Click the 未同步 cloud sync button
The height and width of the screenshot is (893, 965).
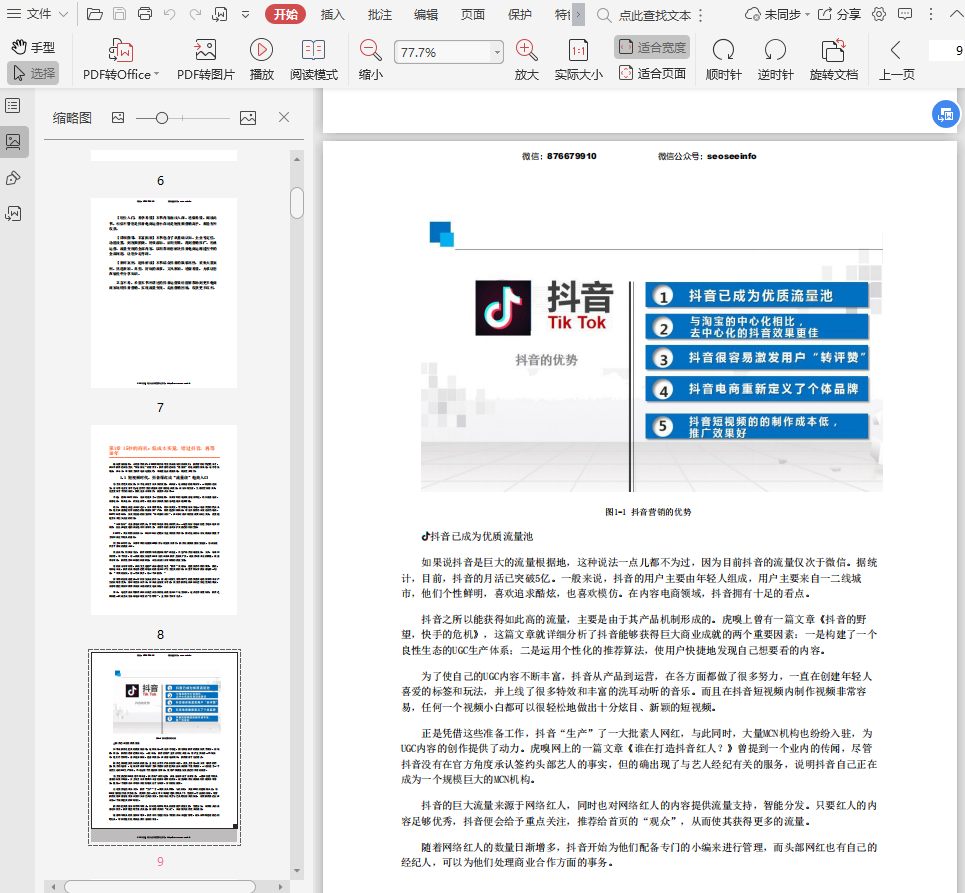click(x=777, y=14)
